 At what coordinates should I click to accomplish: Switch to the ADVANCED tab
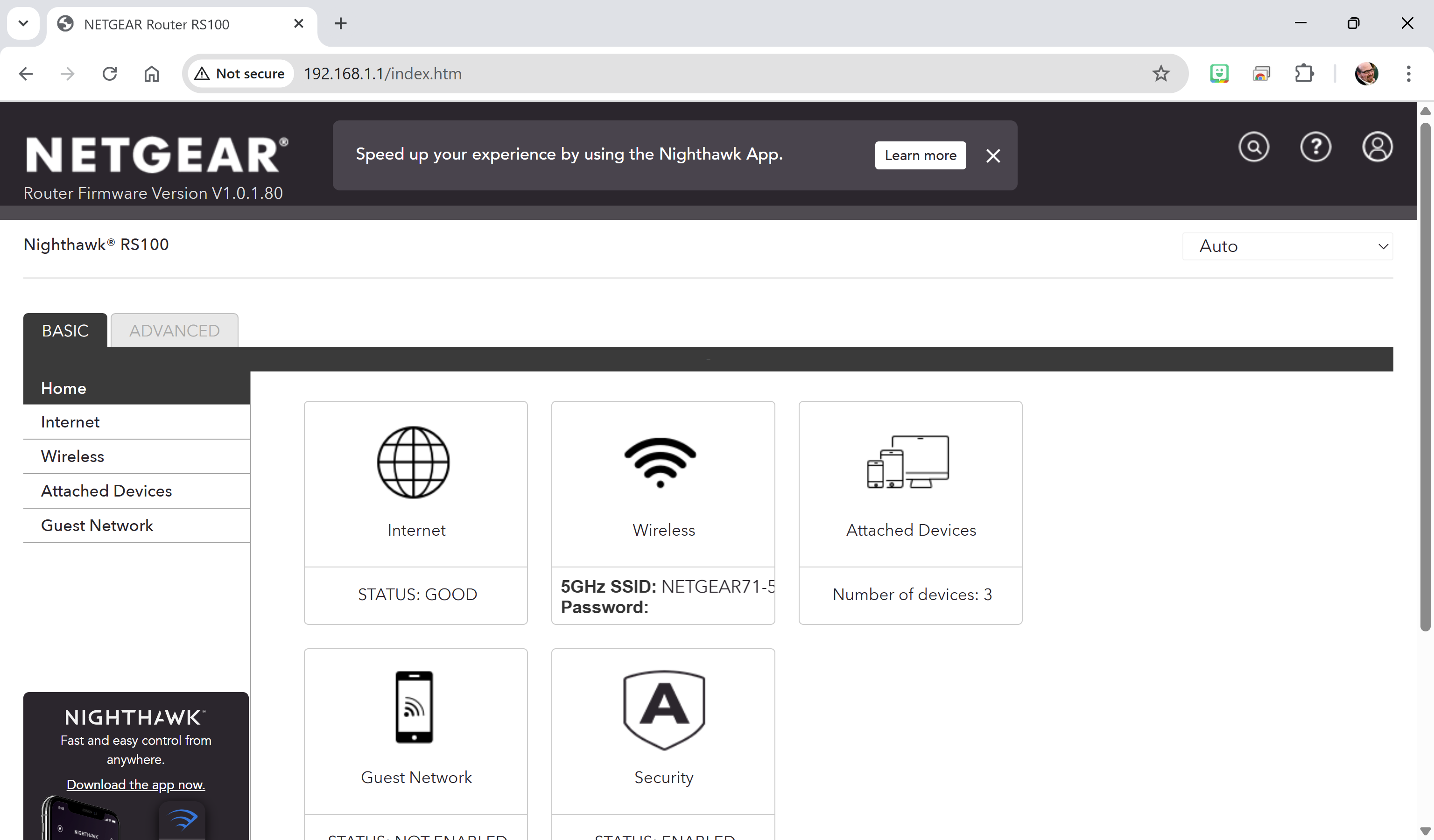174,330
